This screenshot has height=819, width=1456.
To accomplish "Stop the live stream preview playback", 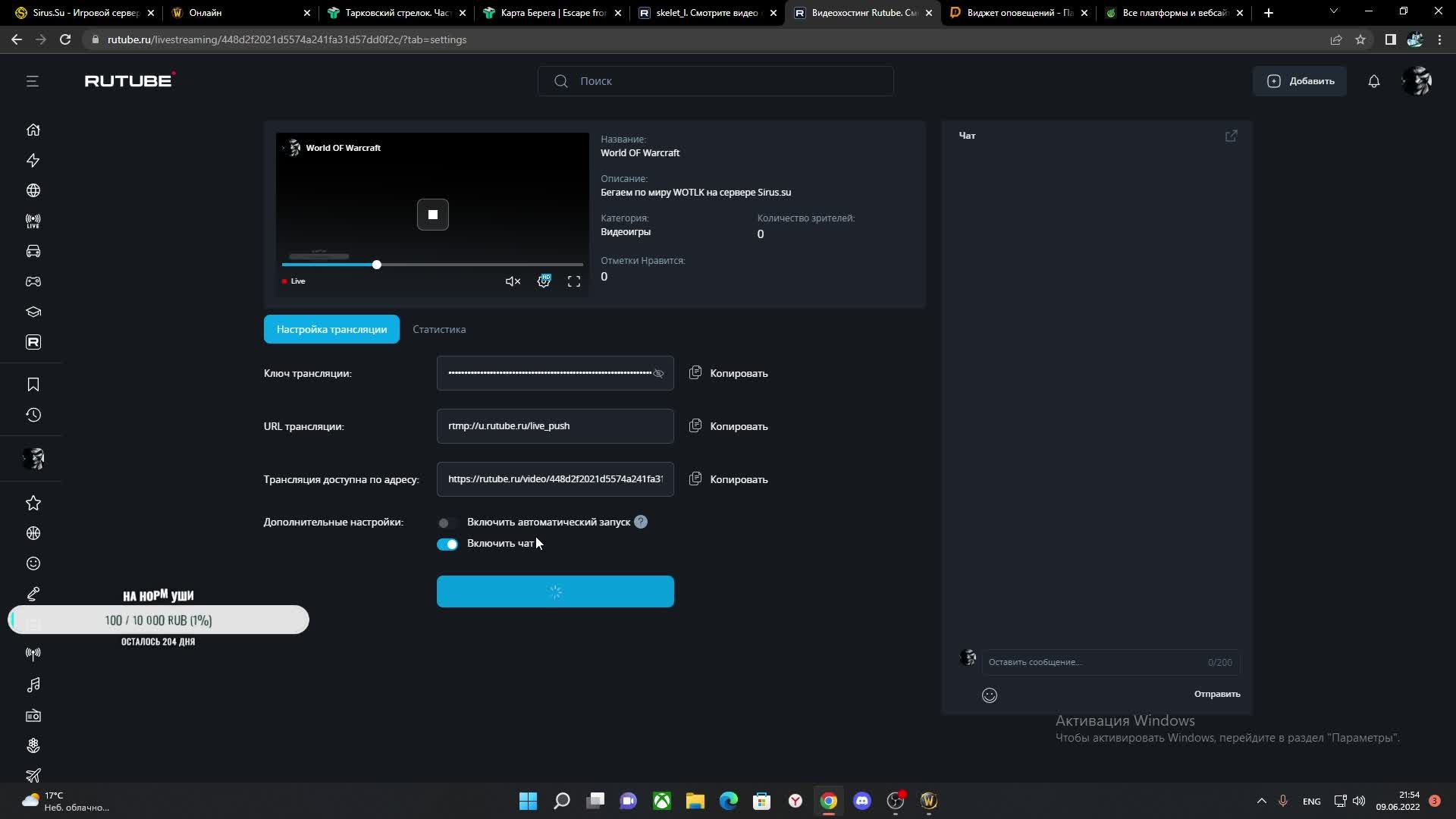I will [x=433, y=215].
